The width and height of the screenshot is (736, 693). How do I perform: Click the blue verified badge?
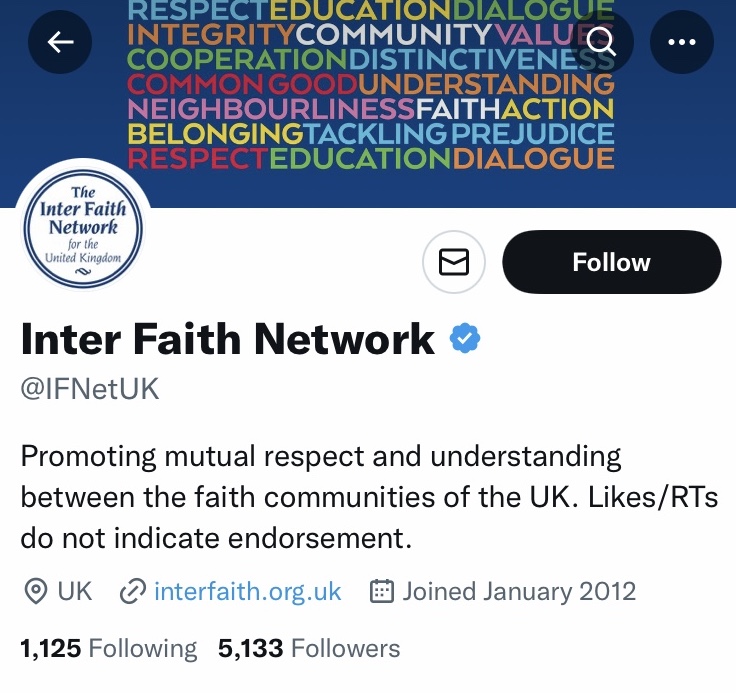tap(464, 340)
